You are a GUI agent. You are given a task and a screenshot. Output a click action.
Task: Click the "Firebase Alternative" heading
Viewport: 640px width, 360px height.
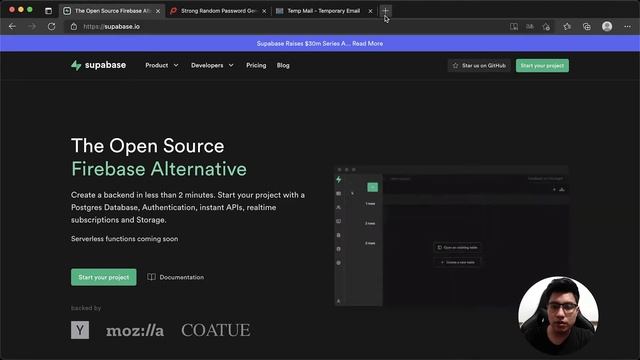point(159,169)
